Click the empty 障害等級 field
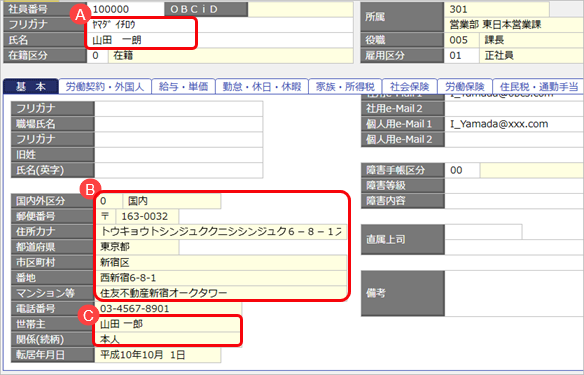The width and height of the screenshot is (584, 375). (x=514, y=185)
